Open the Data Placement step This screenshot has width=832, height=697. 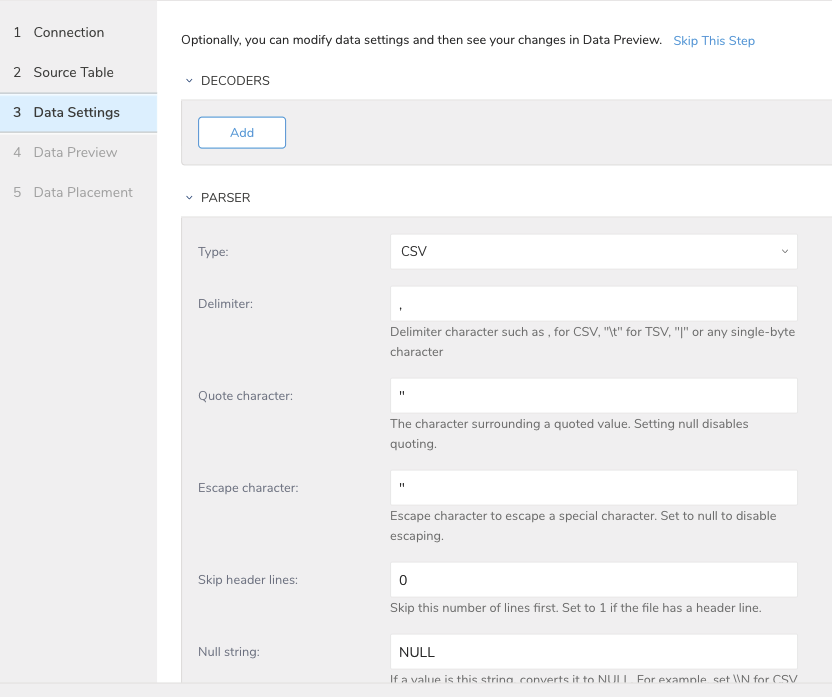coord(82,192)
